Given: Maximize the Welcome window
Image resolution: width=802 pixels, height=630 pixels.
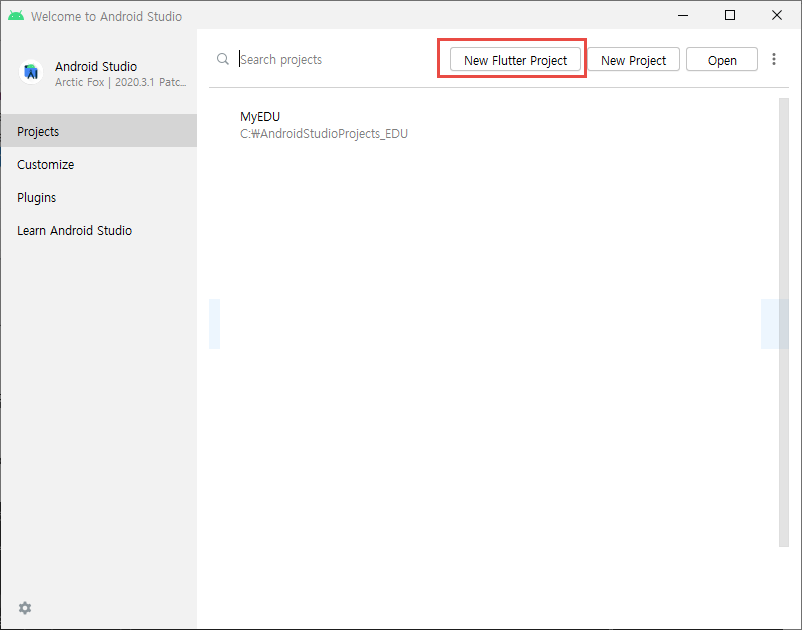Looking at the screenshot, I should coord(730,15).
